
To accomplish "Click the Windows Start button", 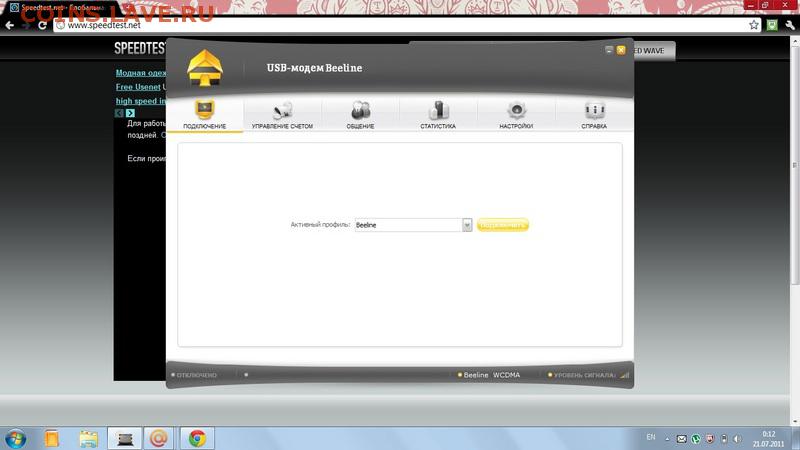I will (x=15, y=439).
